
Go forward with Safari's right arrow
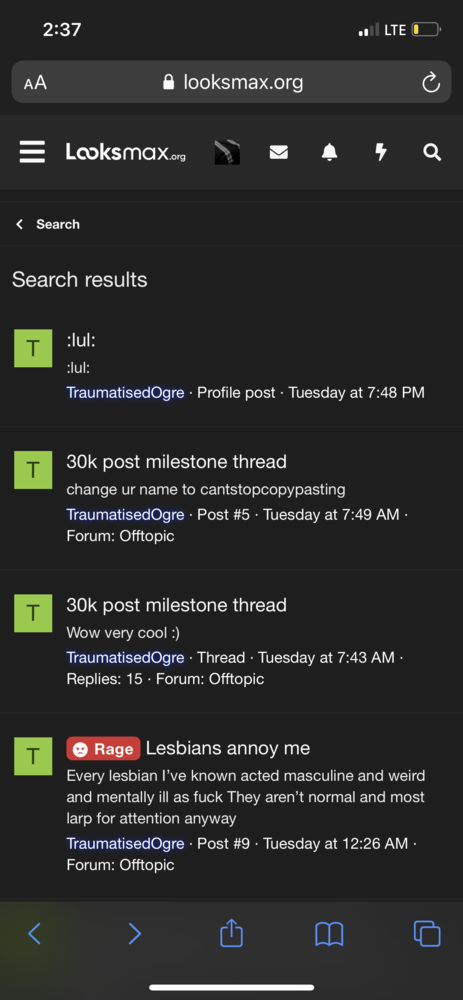point(134,934)
